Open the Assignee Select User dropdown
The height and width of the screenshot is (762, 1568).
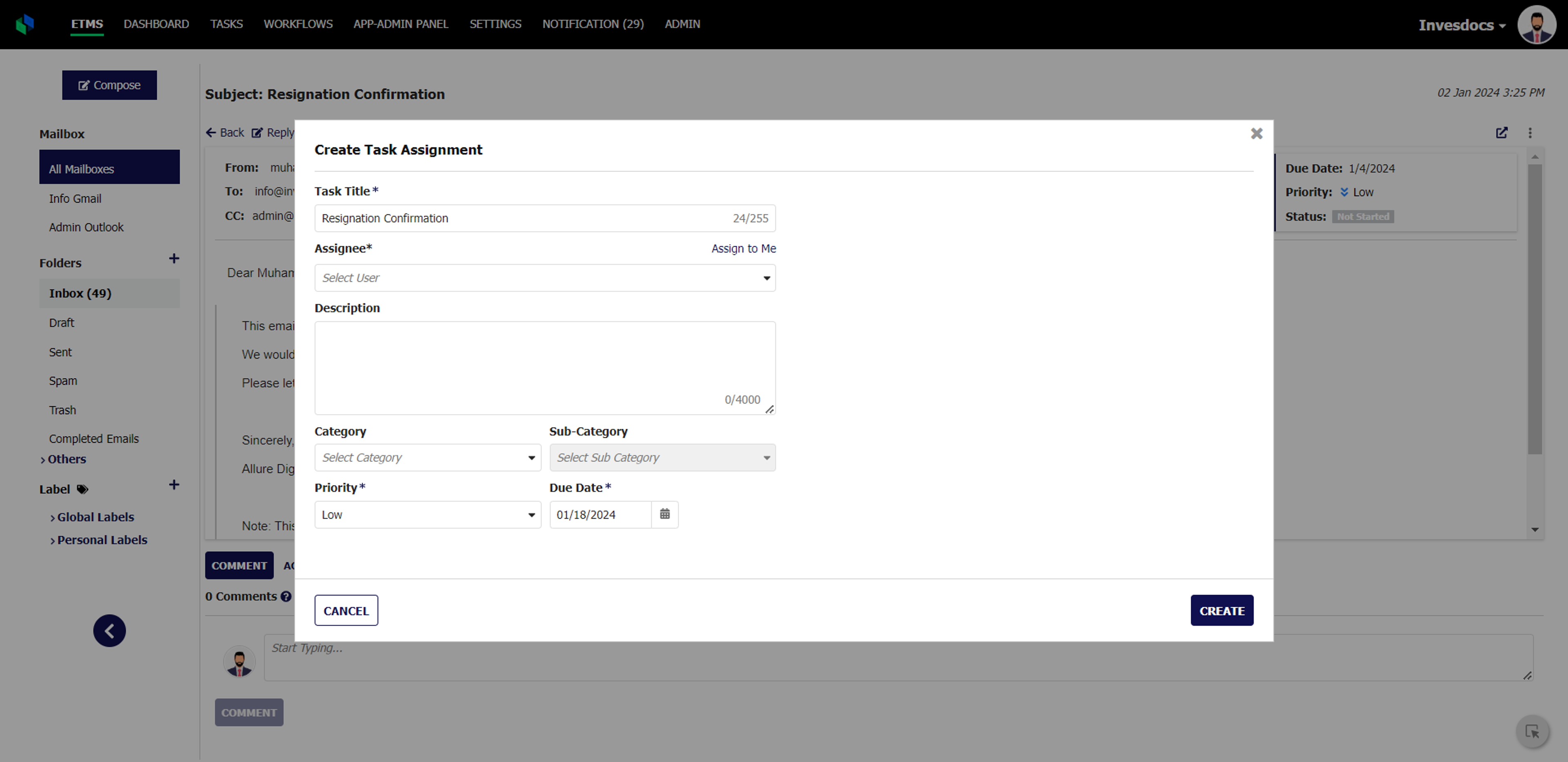(x=545, y=278)
